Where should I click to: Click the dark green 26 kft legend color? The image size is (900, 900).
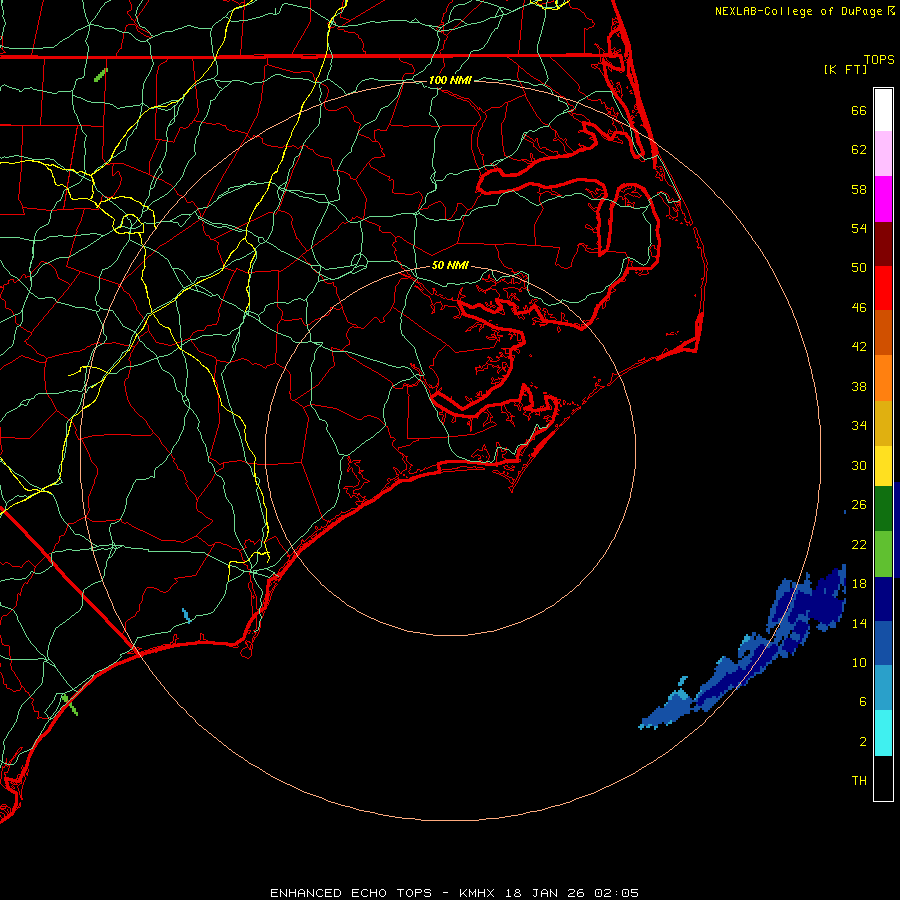tap(883, 508)
